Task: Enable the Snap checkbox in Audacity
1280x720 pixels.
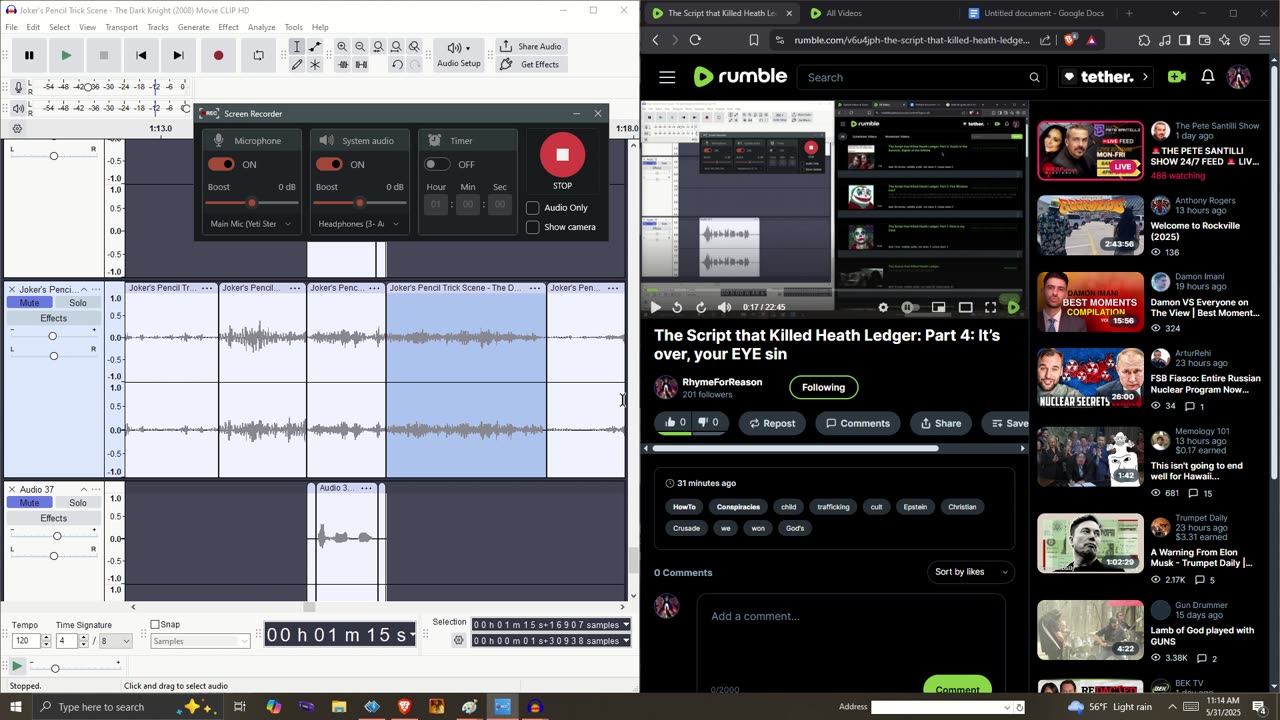Action: pyautogui.click(x=155, y=625)
